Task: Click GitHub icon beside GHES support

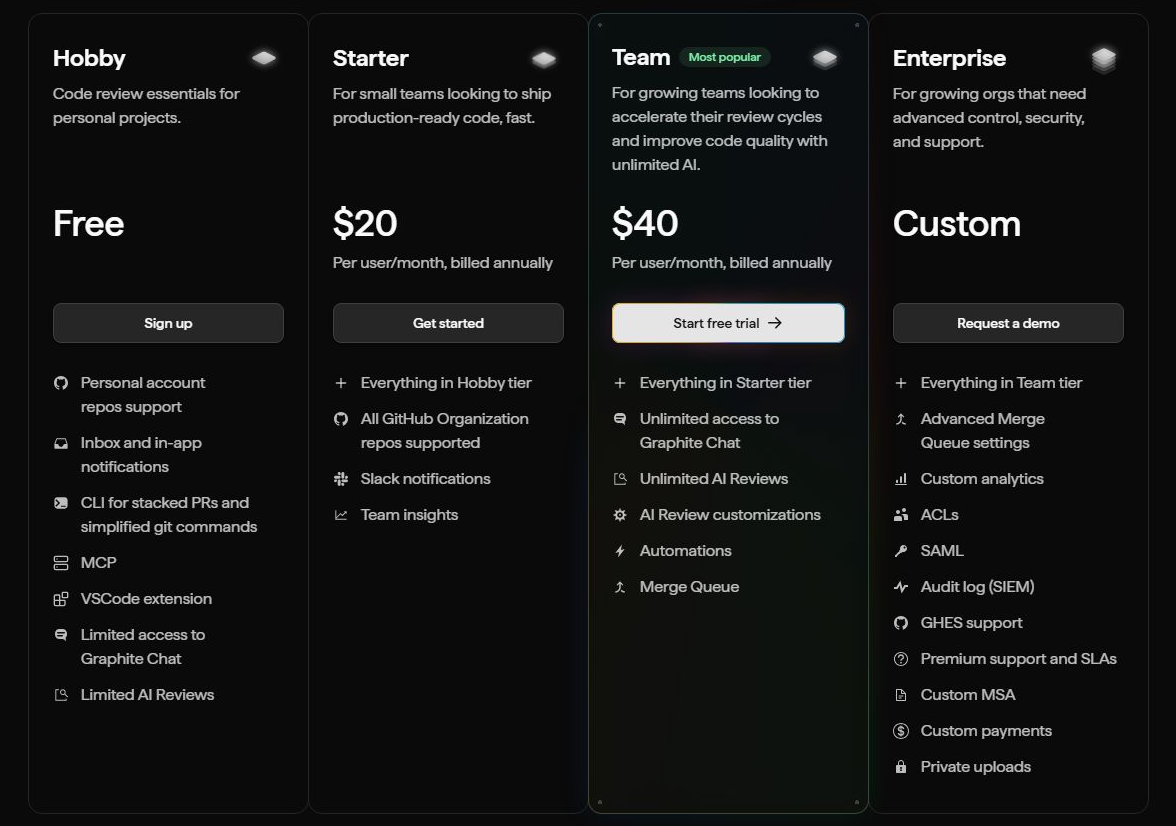Action: [x=901, y=623]
